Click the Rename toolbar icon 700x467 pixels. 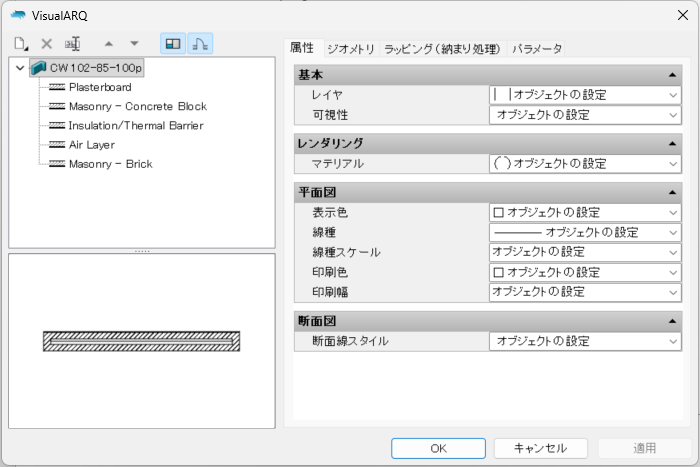point(72,44)
